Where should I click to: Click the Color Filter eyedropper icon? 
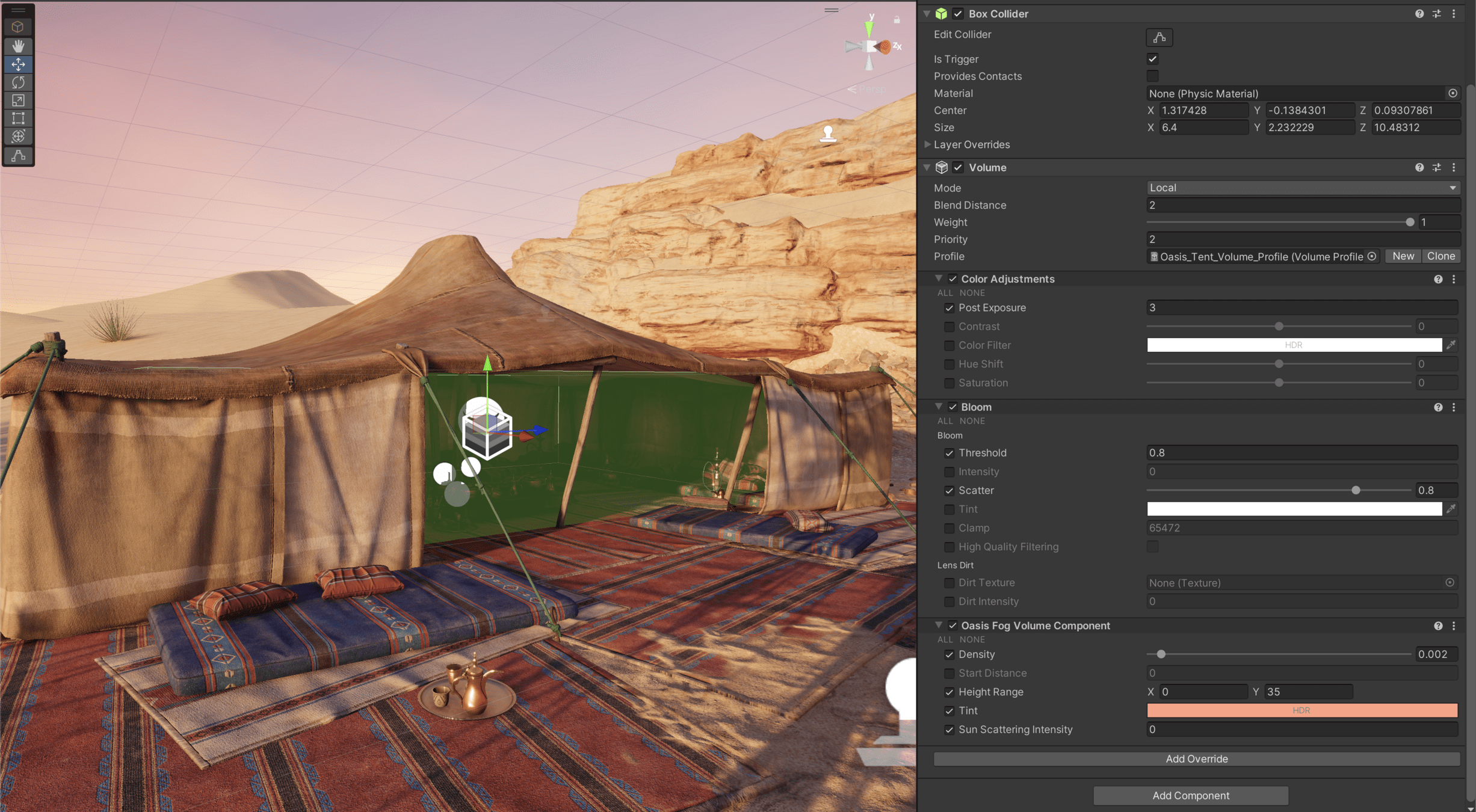1451,345
